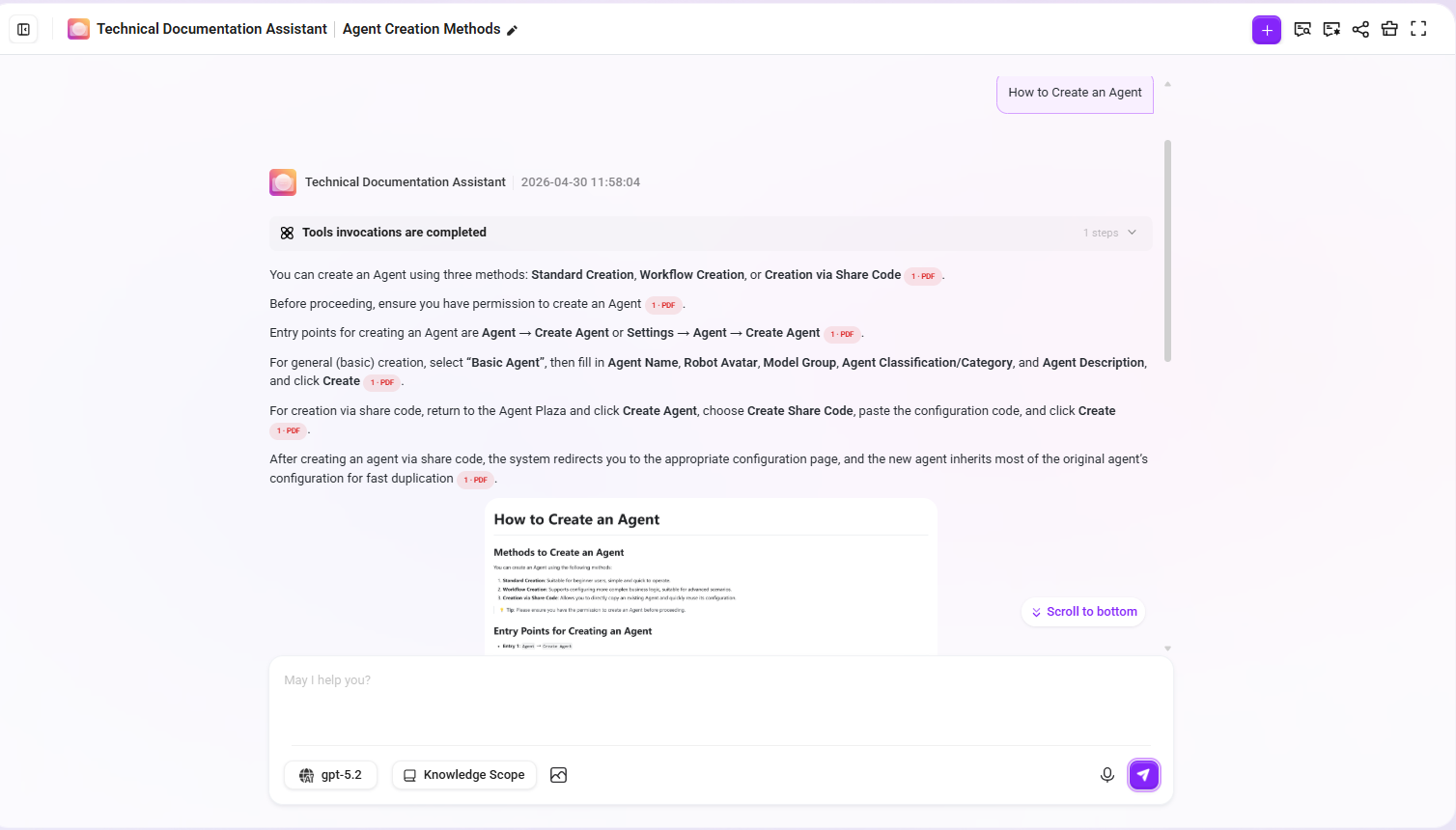The image size is (1456, 830).
Task: Open the gpt-5.2 model selector
Action: pyautogui.click(x=331, y=775)
